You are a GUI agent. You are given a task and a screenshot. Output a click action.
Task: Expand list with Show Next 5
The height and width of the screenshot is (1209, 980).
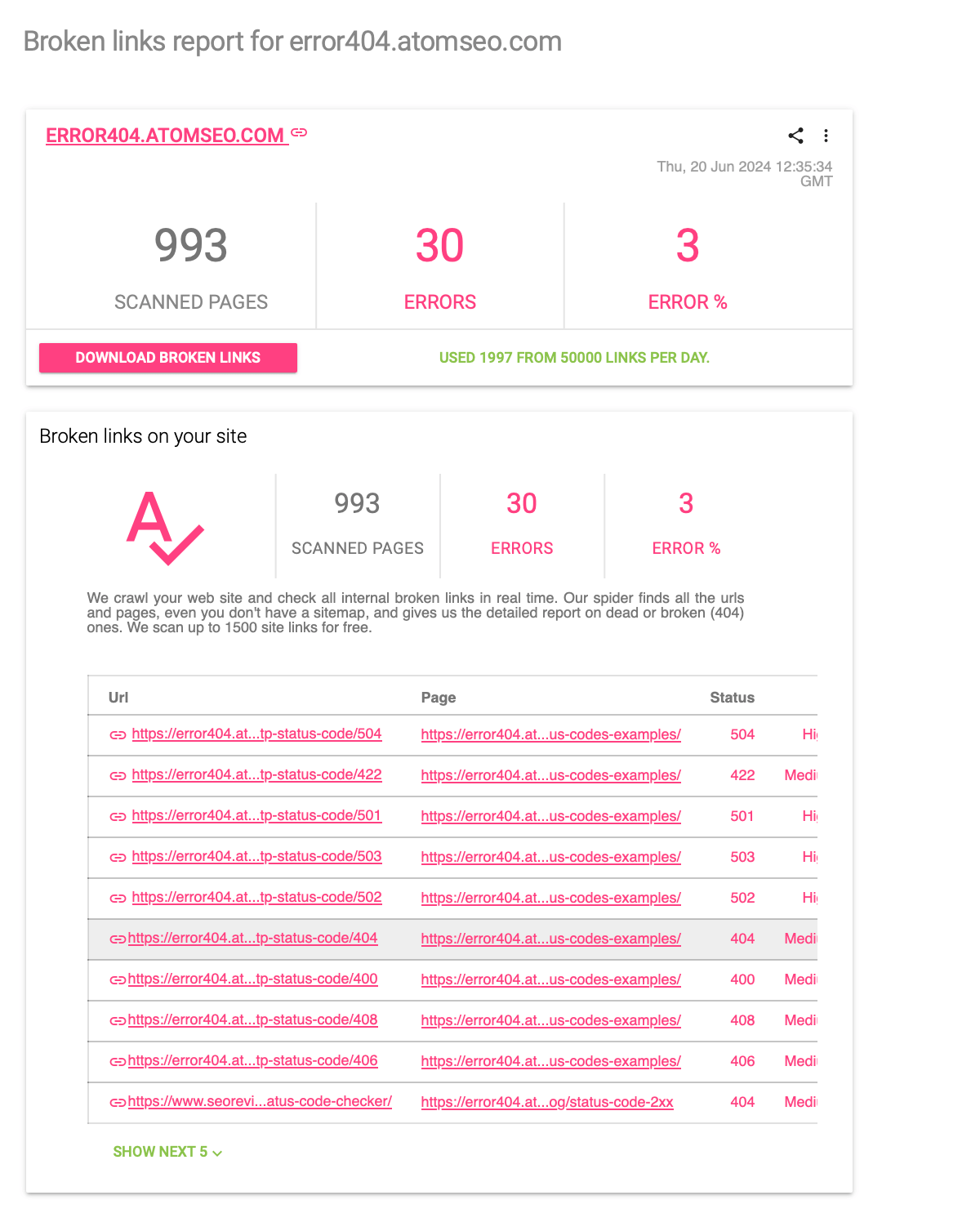click(167, 1152)
